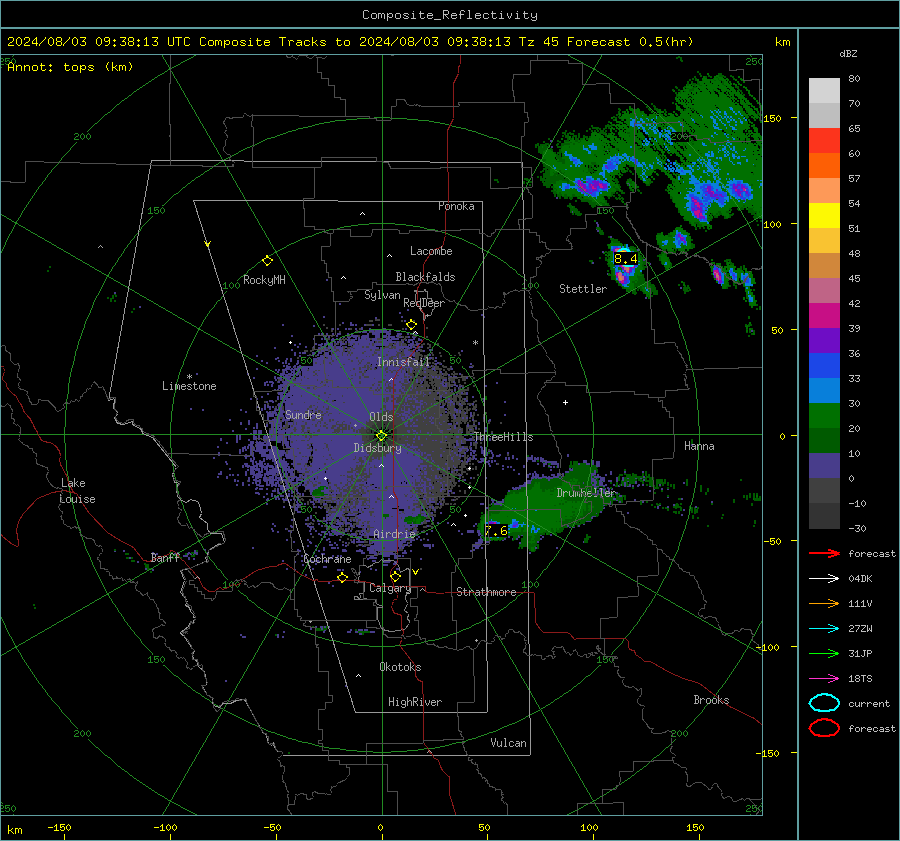Select the 60 dBZ red color swatch

pos(824,141)
